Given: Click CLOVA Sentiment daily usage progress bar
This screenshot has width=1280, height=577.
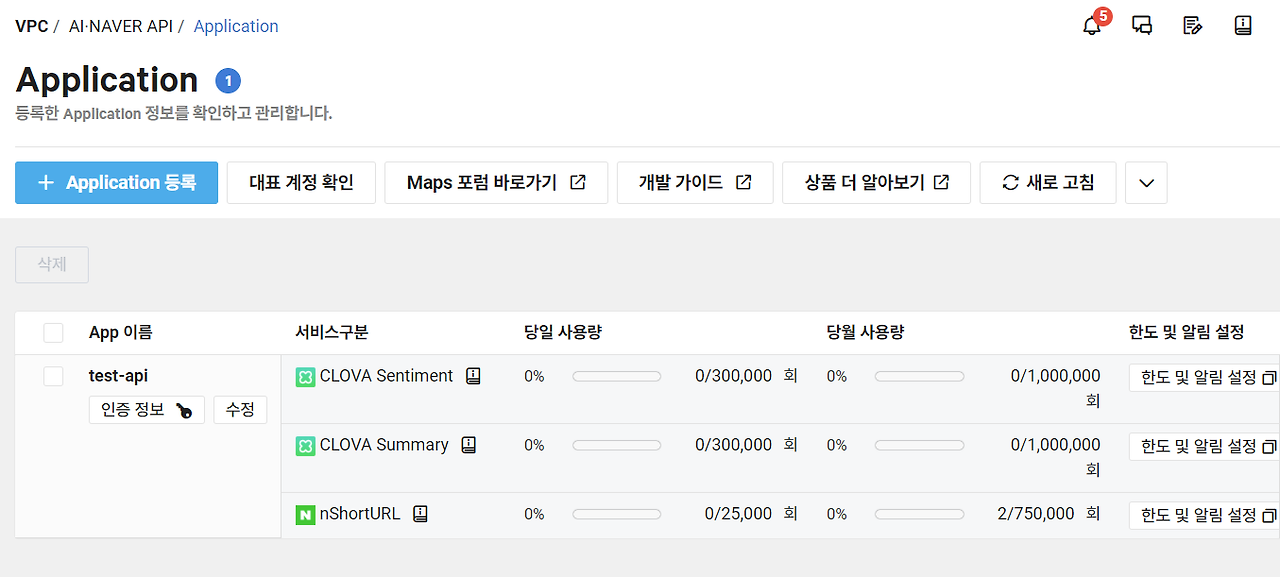Looking at the screenshot, I should [x=616, y=377].
